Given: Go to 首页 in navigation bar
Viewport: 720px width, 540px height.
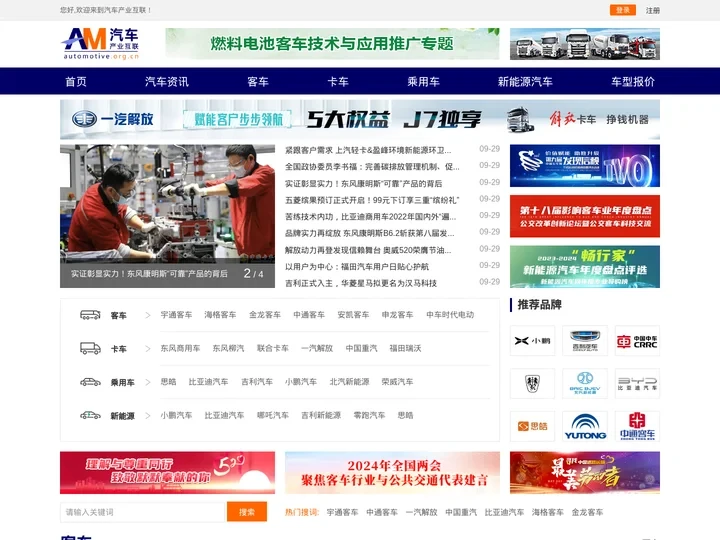Looking at the screenshot, I should tap(76, 82).
